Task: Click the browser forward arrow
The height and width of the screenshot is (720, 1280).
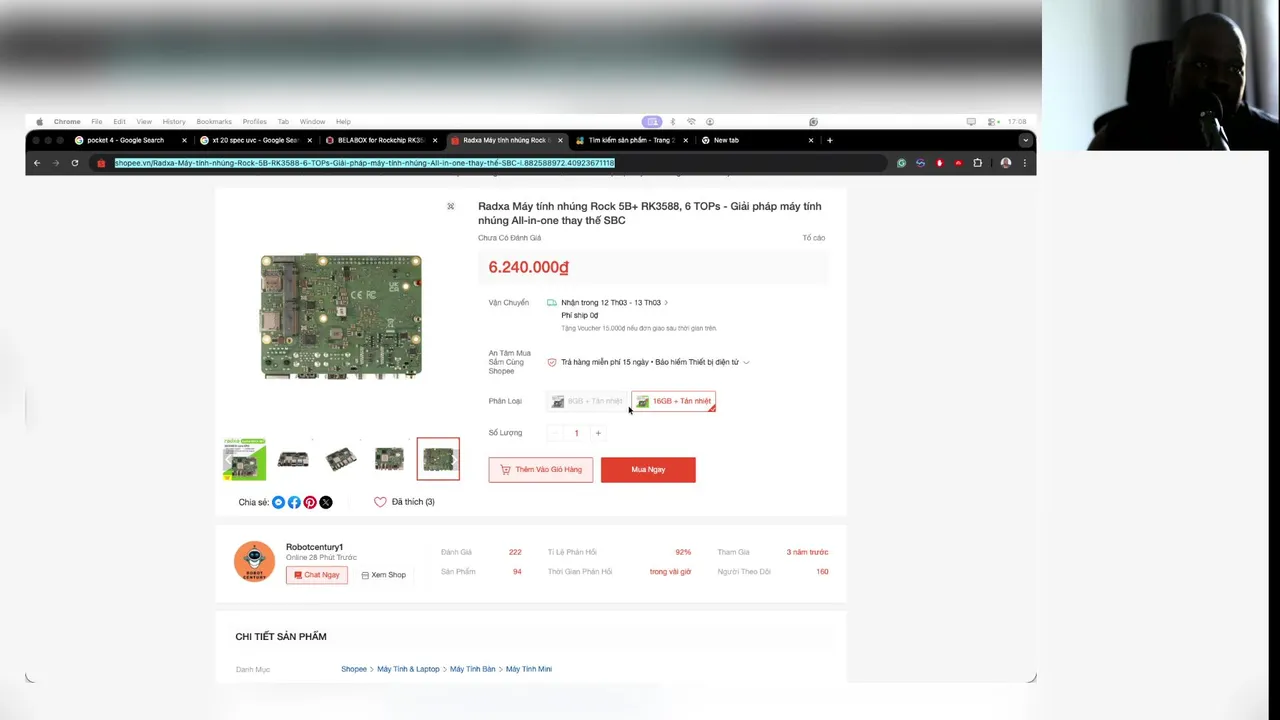Action: tap(56, 163)
